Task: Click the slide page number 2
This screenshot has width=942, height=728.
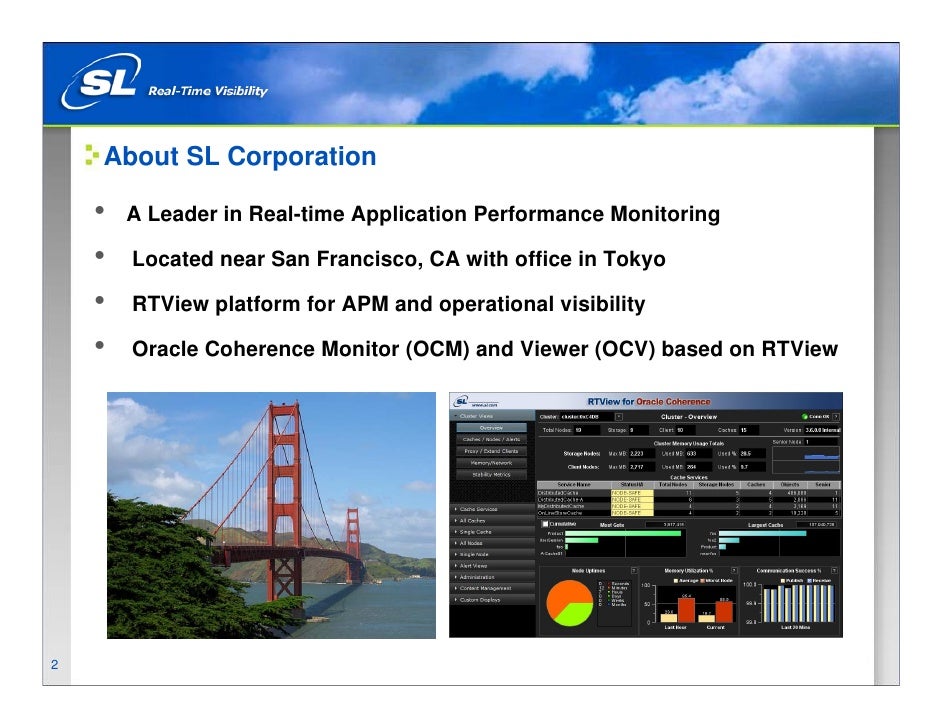Action: tap(55, 664)
